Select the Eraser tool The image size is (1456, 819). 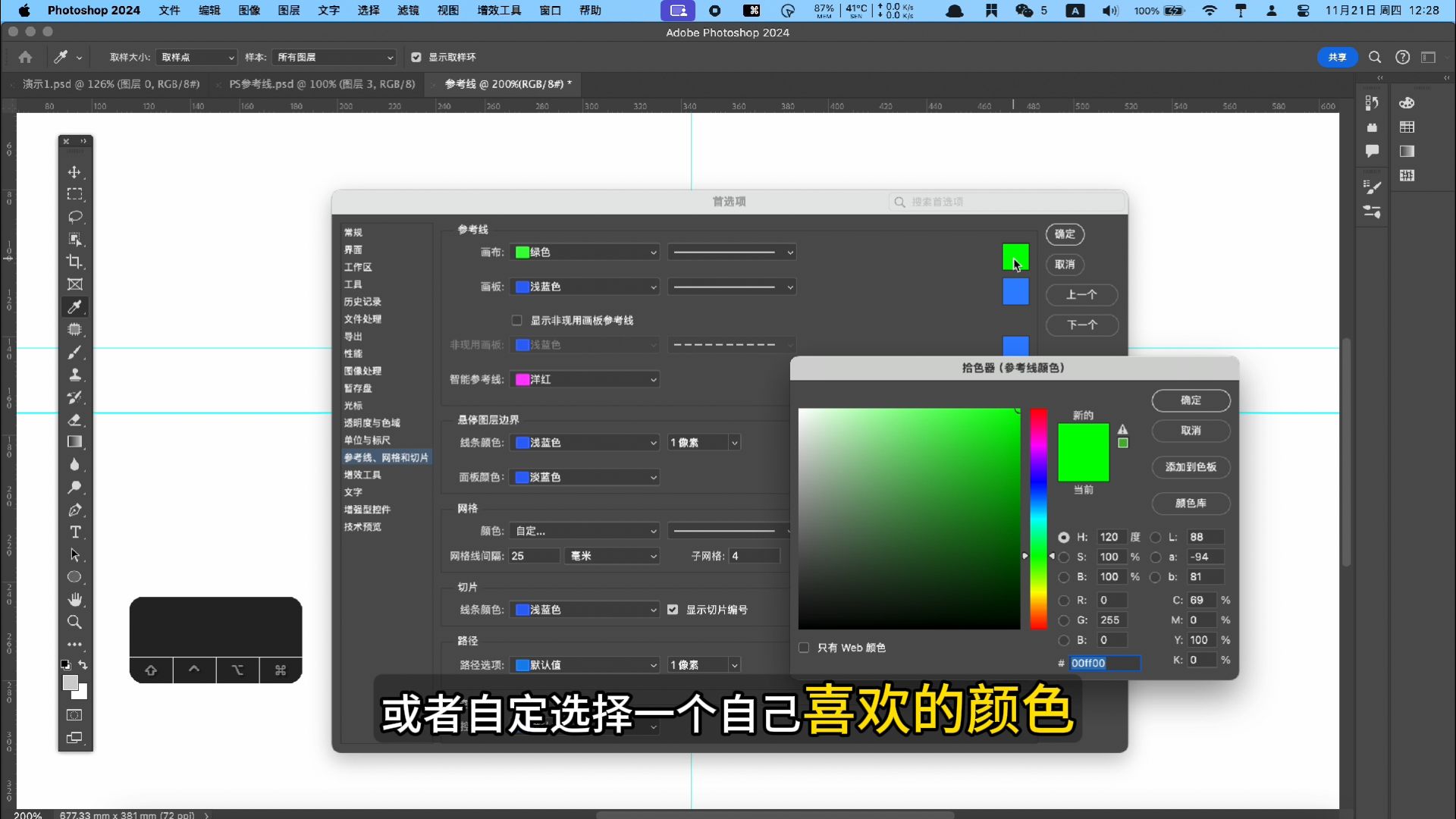click(x=74, y=419)
